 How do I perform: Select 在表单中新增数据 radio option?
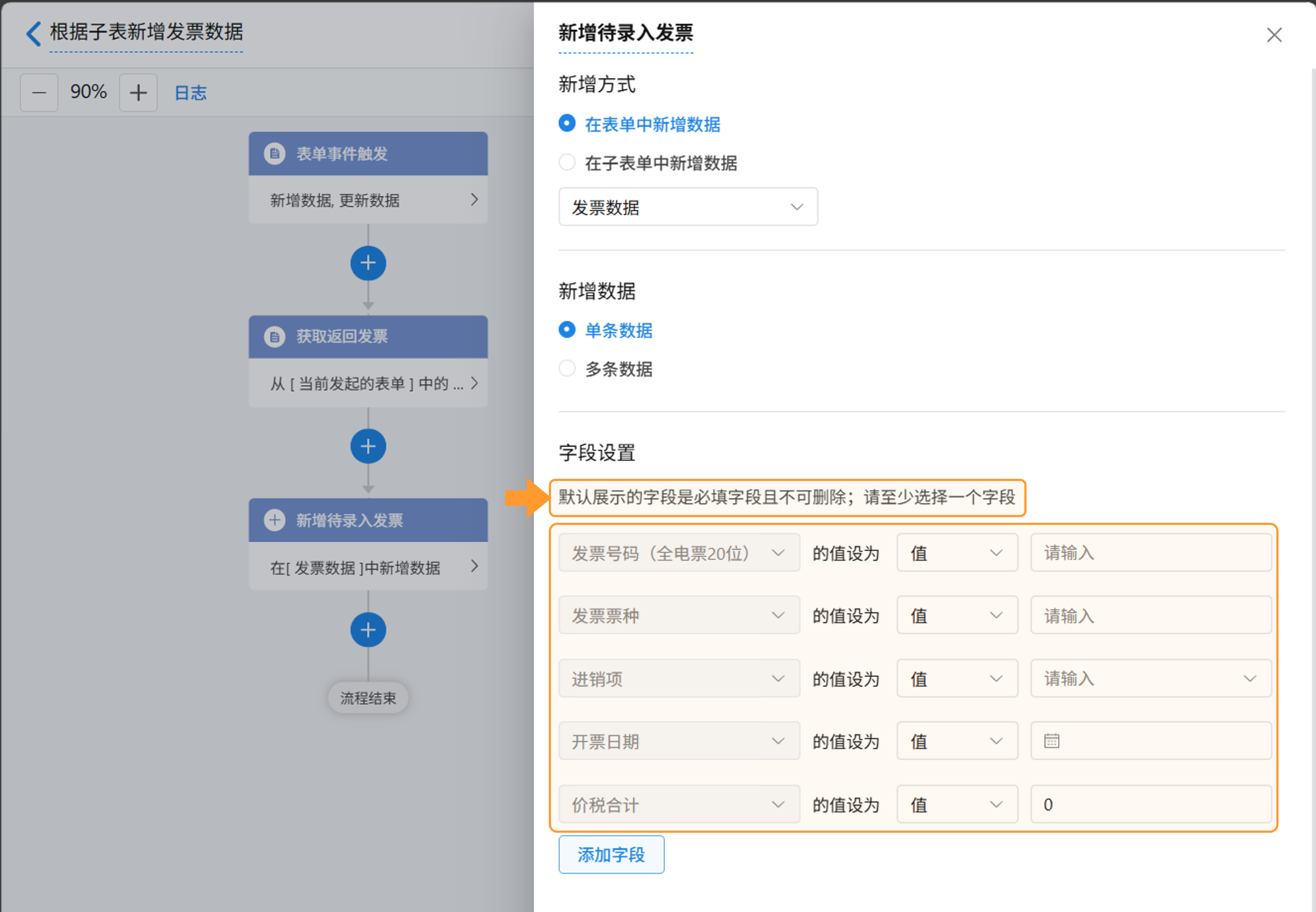point(566,124)
